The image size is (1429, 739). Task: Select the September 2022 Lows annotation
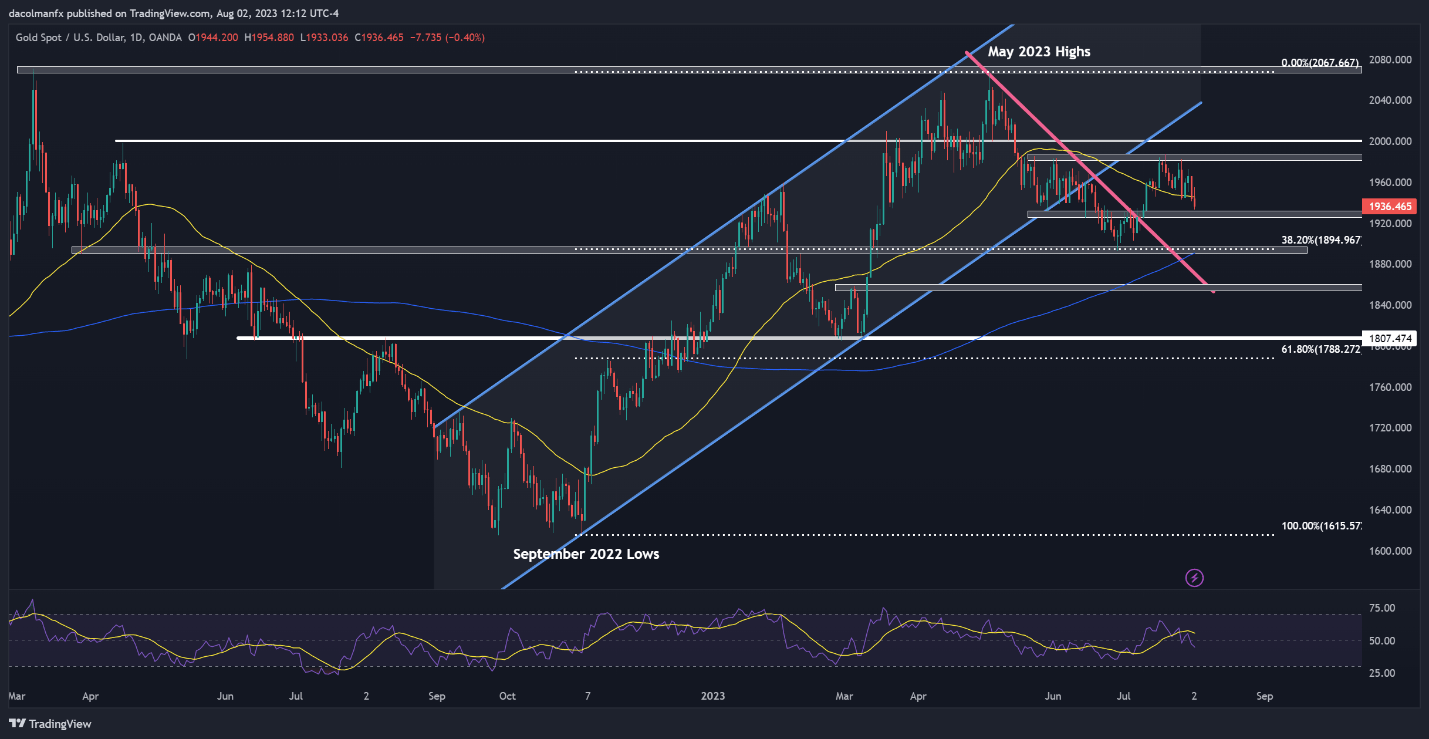tap(586, 553)
